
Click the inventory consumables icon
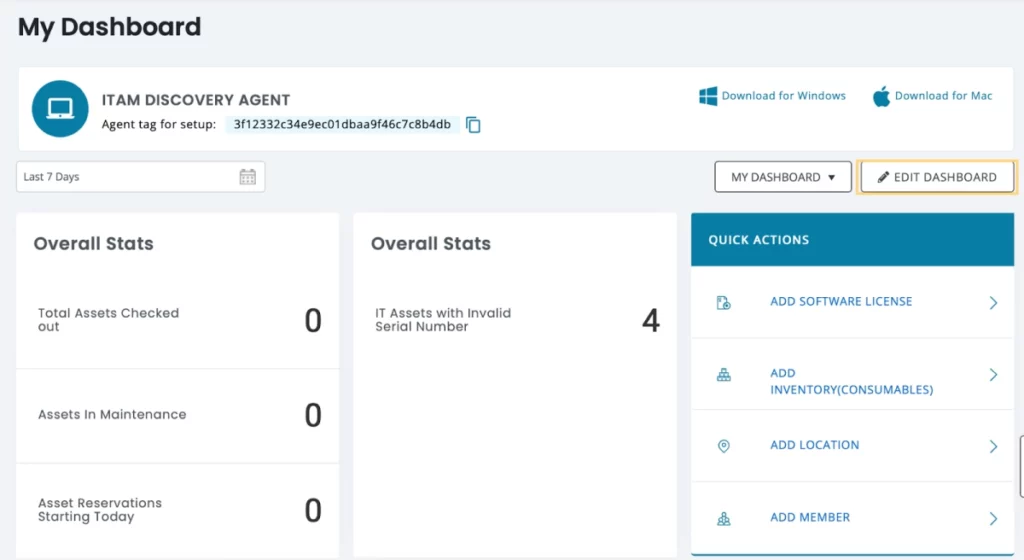click(724, 375)
